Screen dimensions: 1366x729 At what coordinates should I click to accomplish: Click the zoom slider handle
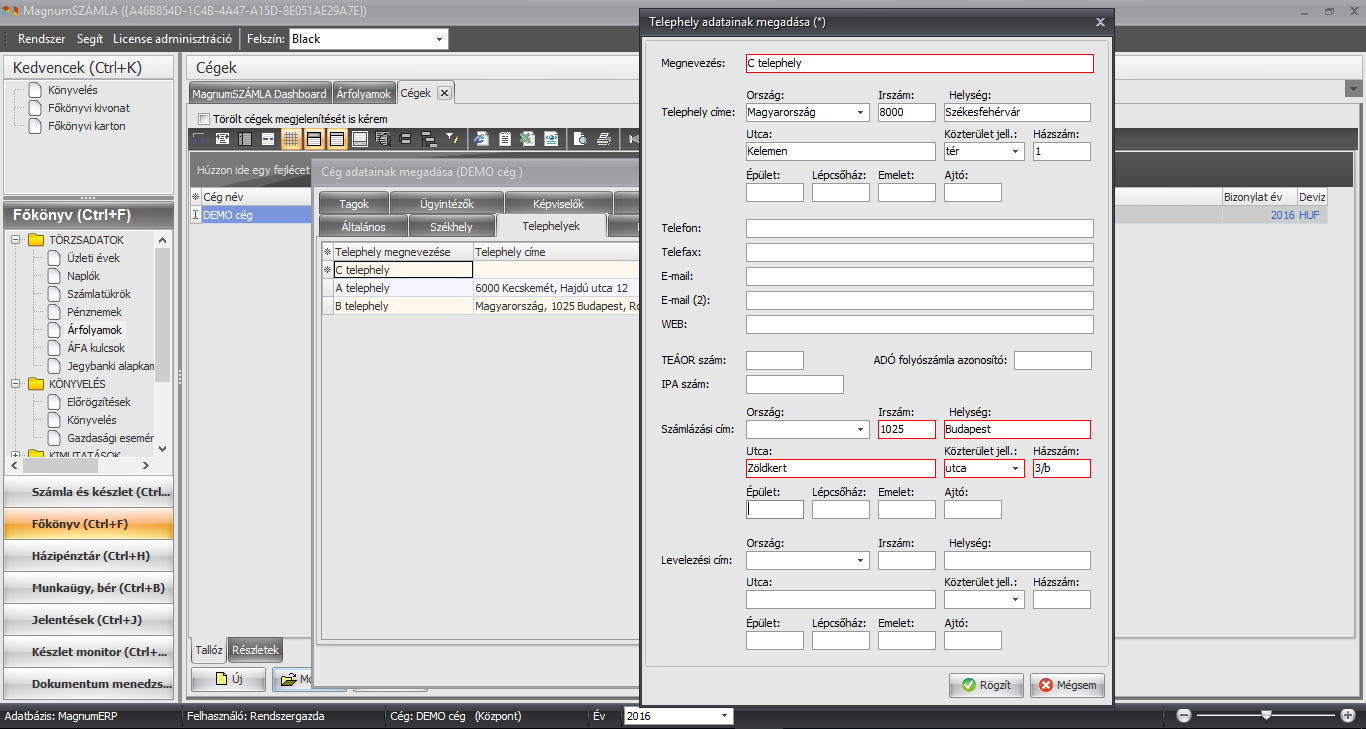point(1266,715)
